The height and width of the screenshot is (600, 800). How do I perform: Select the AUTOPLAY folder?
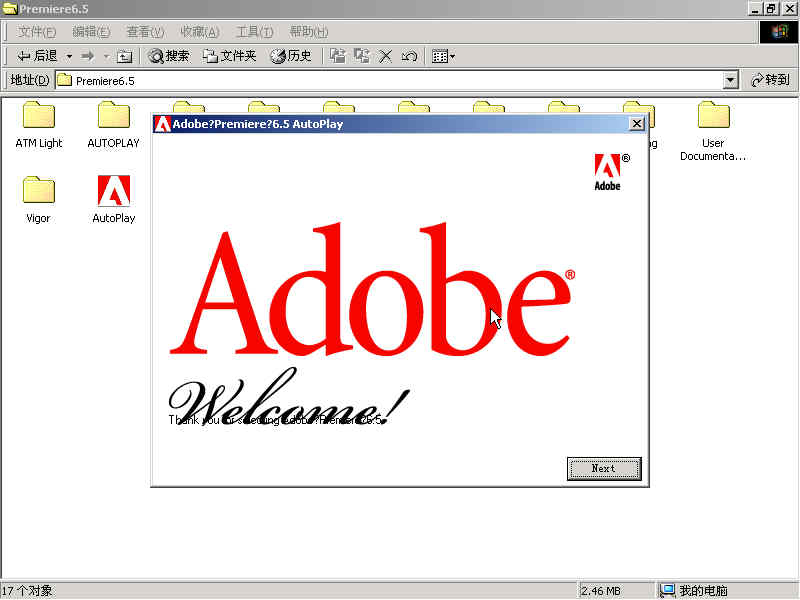tap(113, 125)
